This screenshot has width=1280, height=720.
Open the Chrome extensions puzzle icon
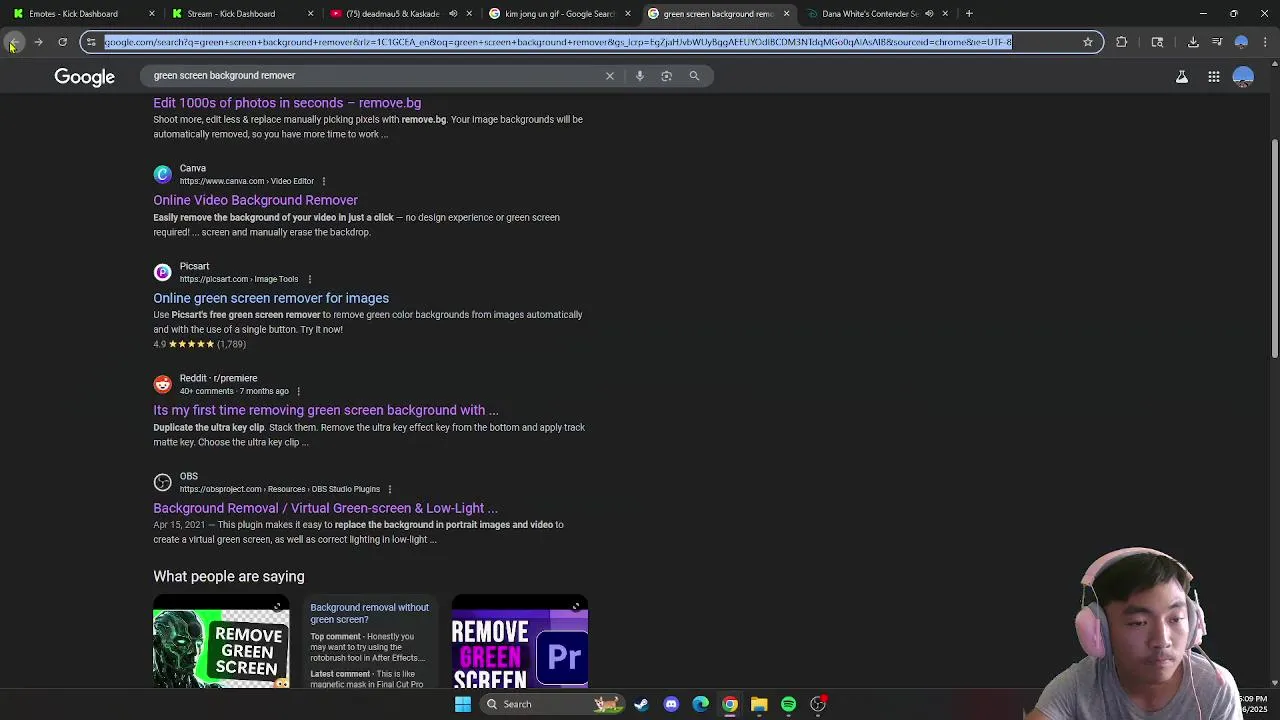1121,42
